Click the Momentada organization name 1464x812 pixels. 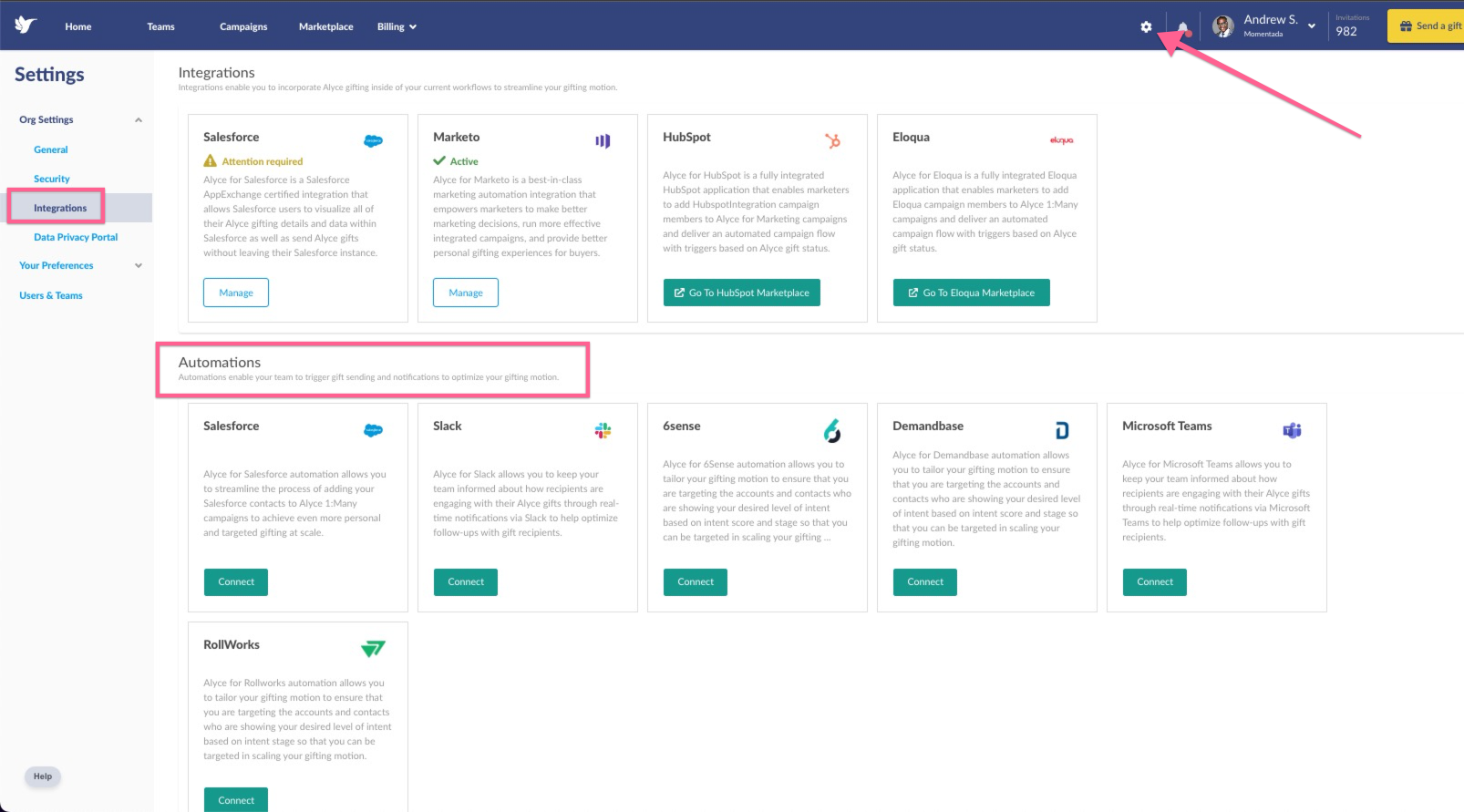1263,35
